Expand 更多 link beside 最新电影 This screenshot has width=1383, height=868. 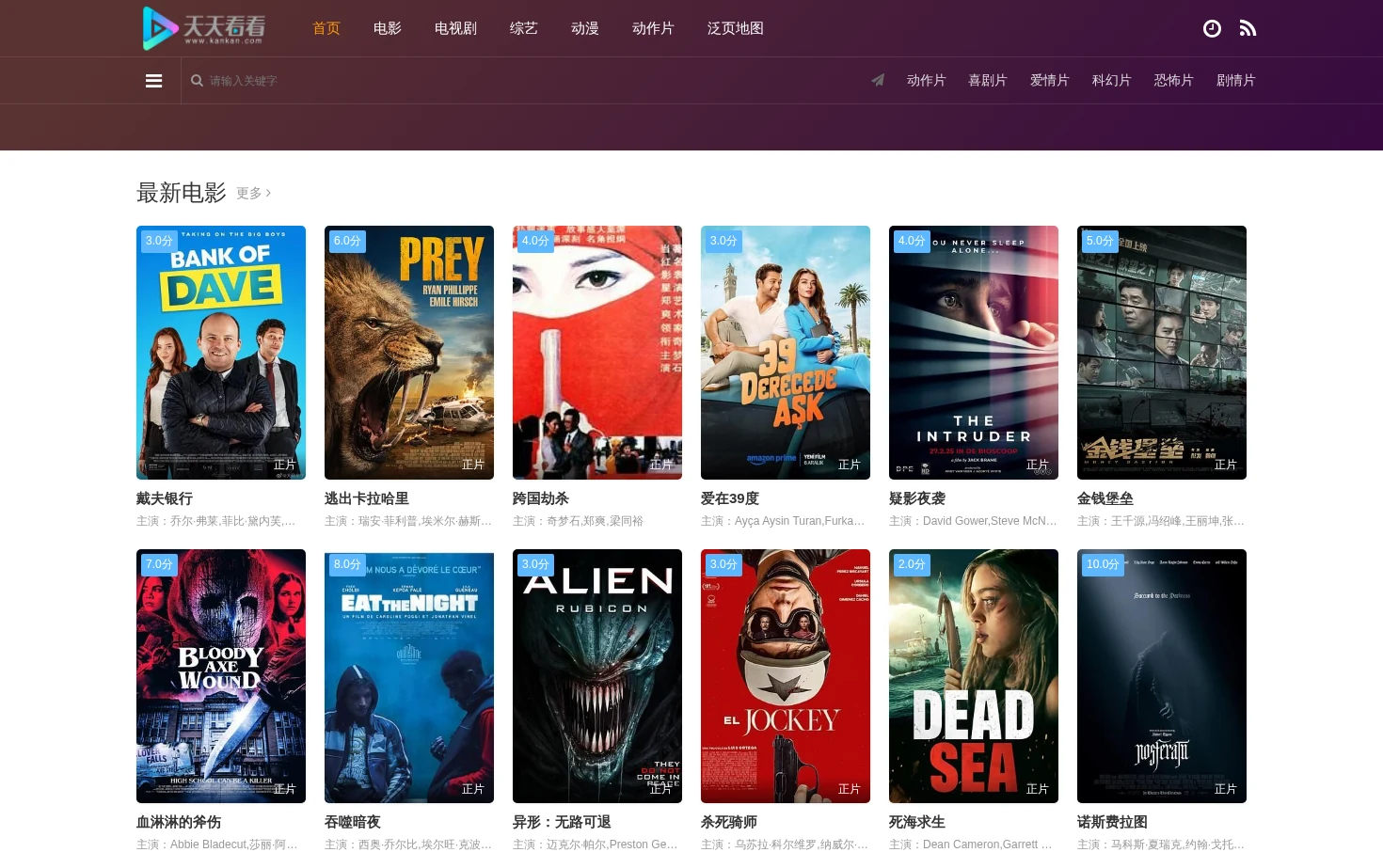pyautogui.click(x=254, y=193)
